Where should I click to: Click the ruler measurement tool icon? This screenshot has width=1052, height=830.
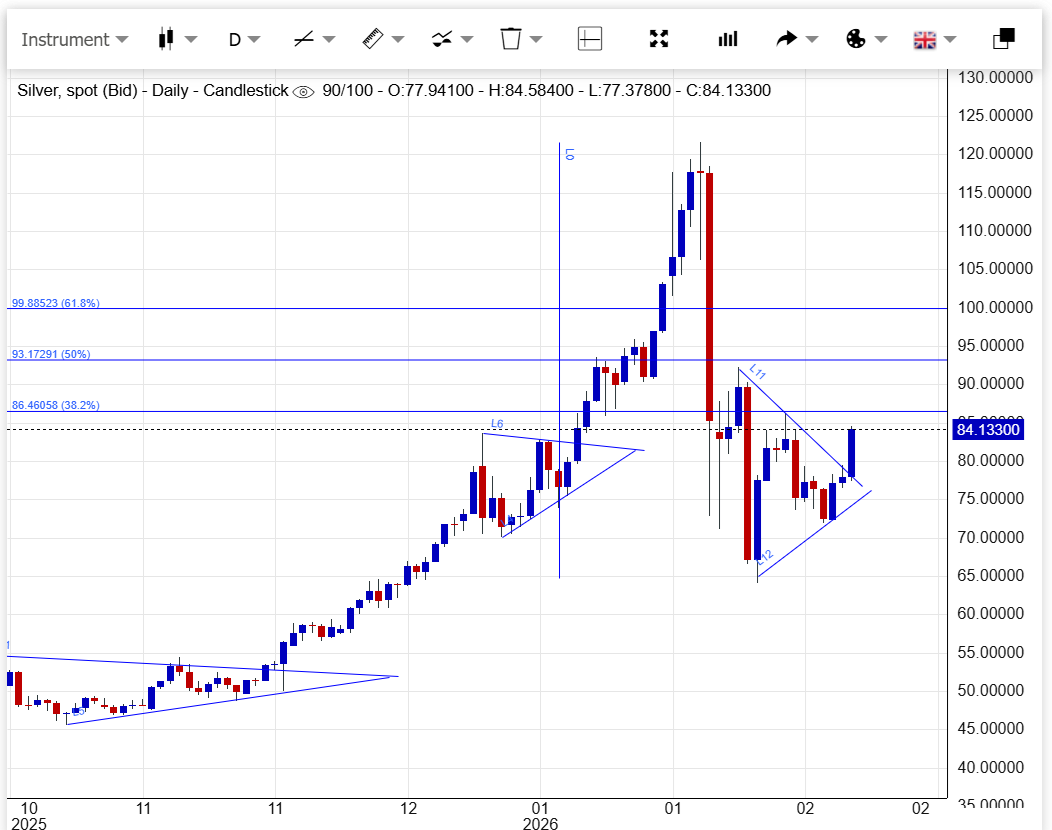372,39
